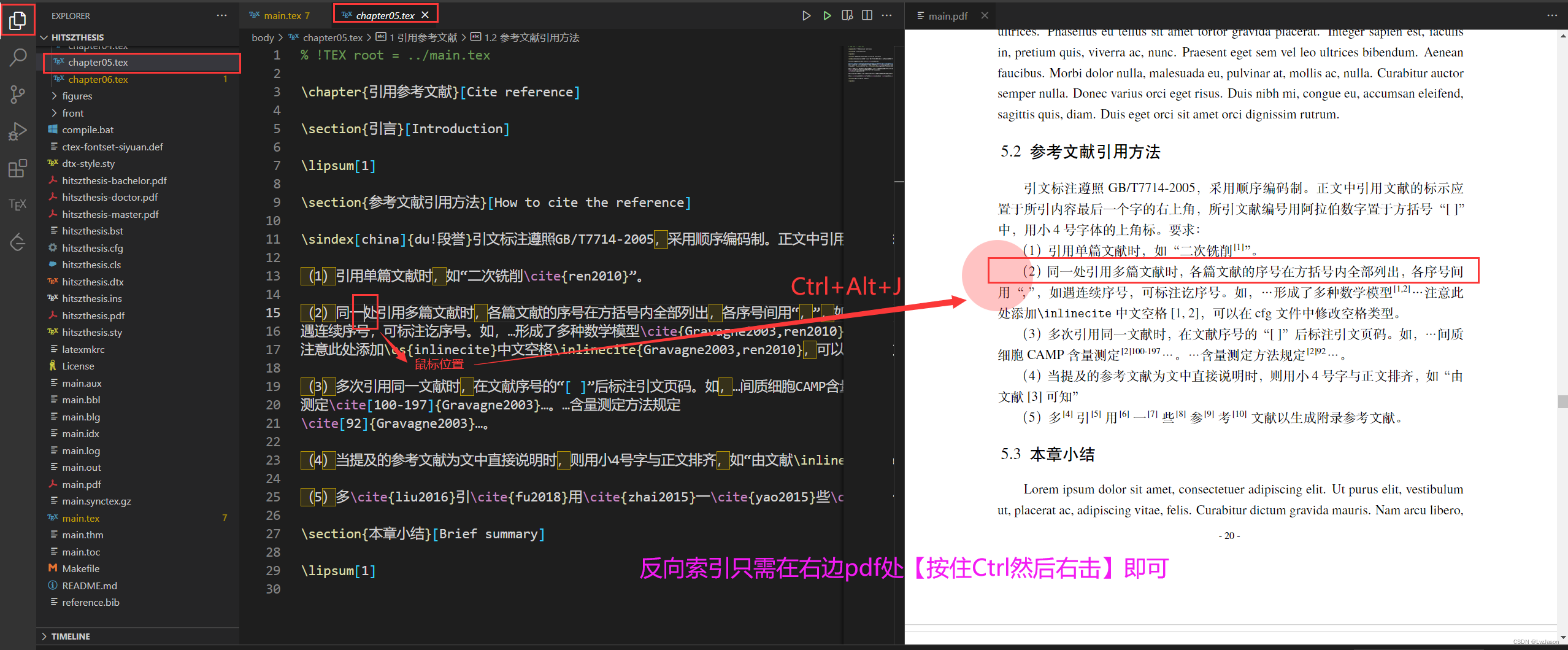
Task: Open the Source Control view
Action: click(x=17, y=94)
